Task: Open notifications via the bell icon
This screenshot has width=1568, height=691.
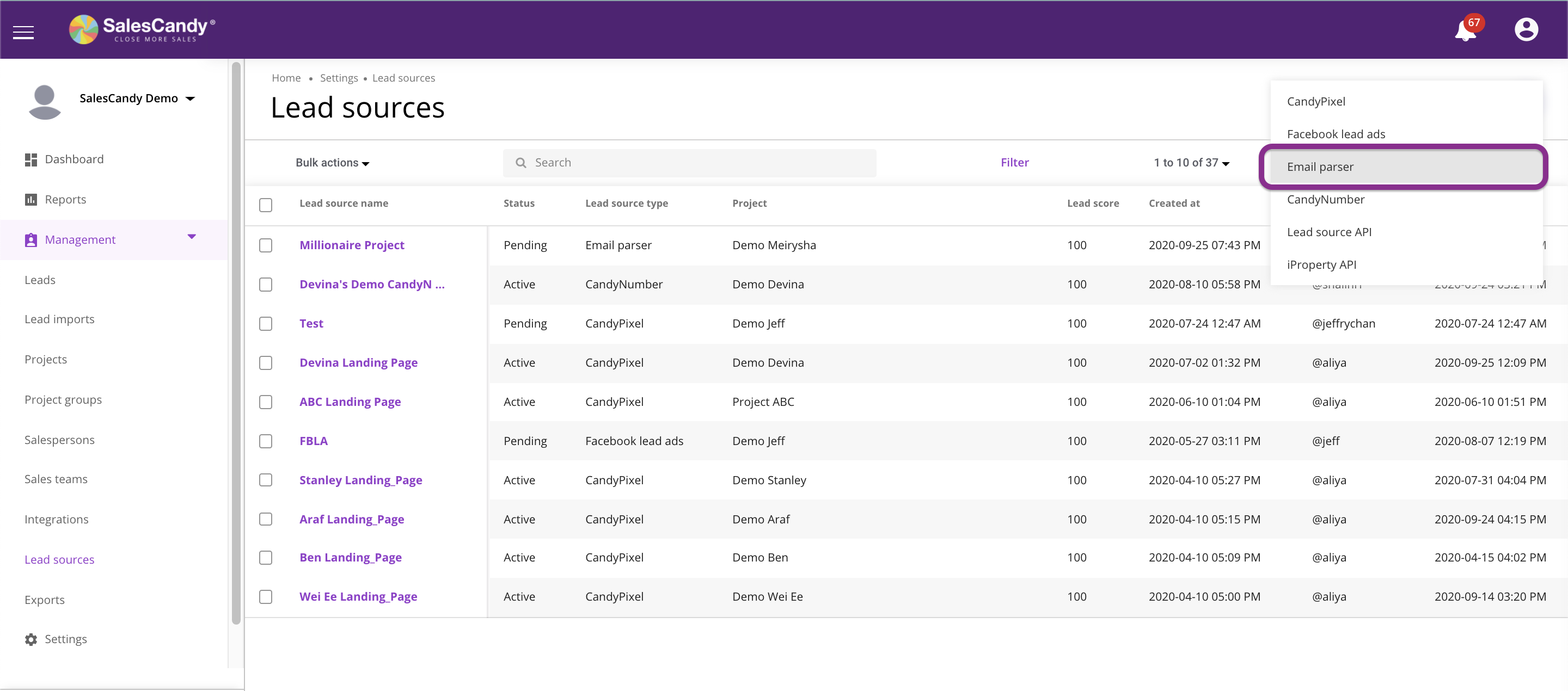Action: click(x=1466, y=30)
